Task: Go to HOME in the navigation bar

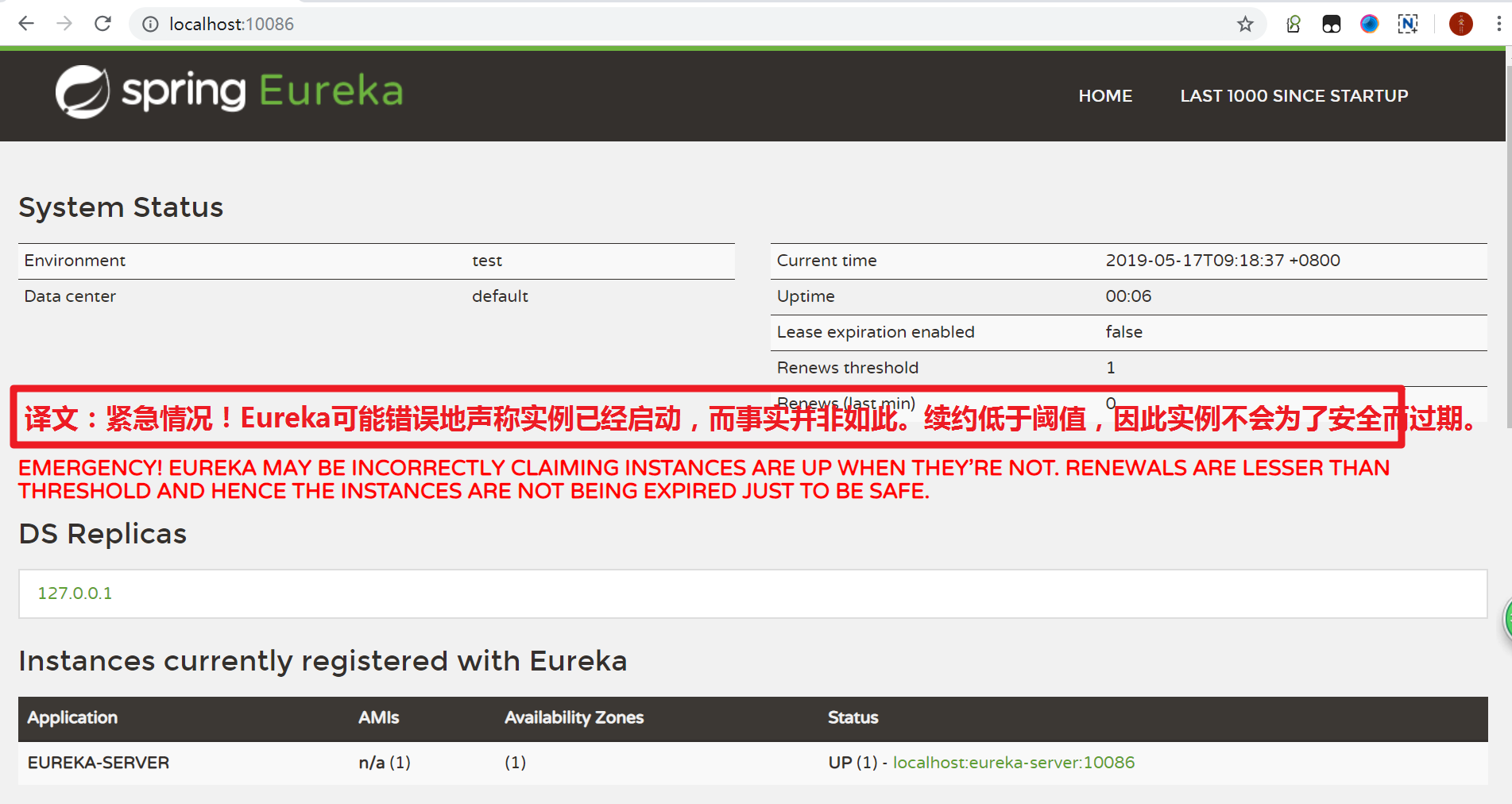Action: coord(1105,96)
